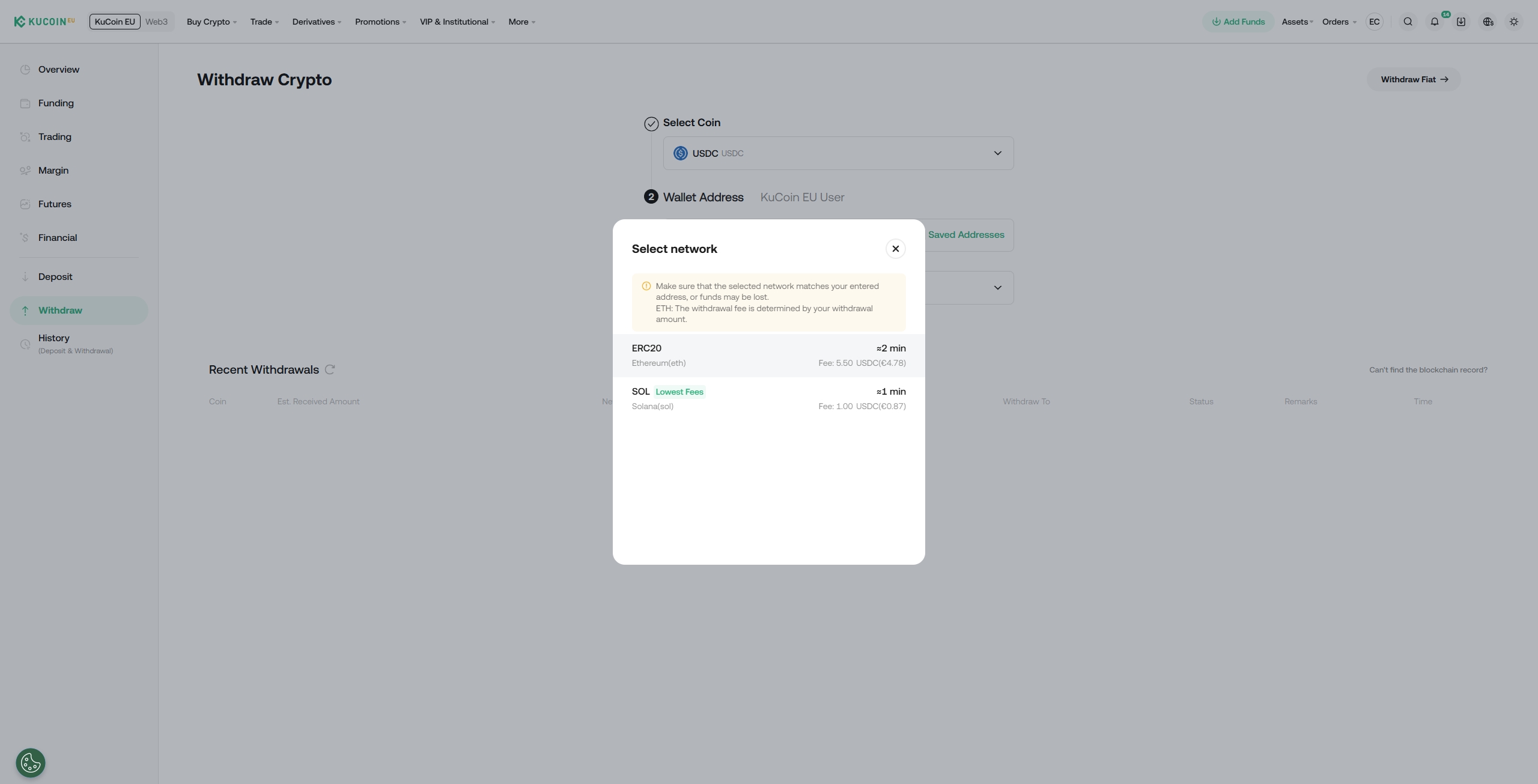Screen dimensions: 1538x784
Task: Open cookie settings icon
Action: tap(31, 763)
